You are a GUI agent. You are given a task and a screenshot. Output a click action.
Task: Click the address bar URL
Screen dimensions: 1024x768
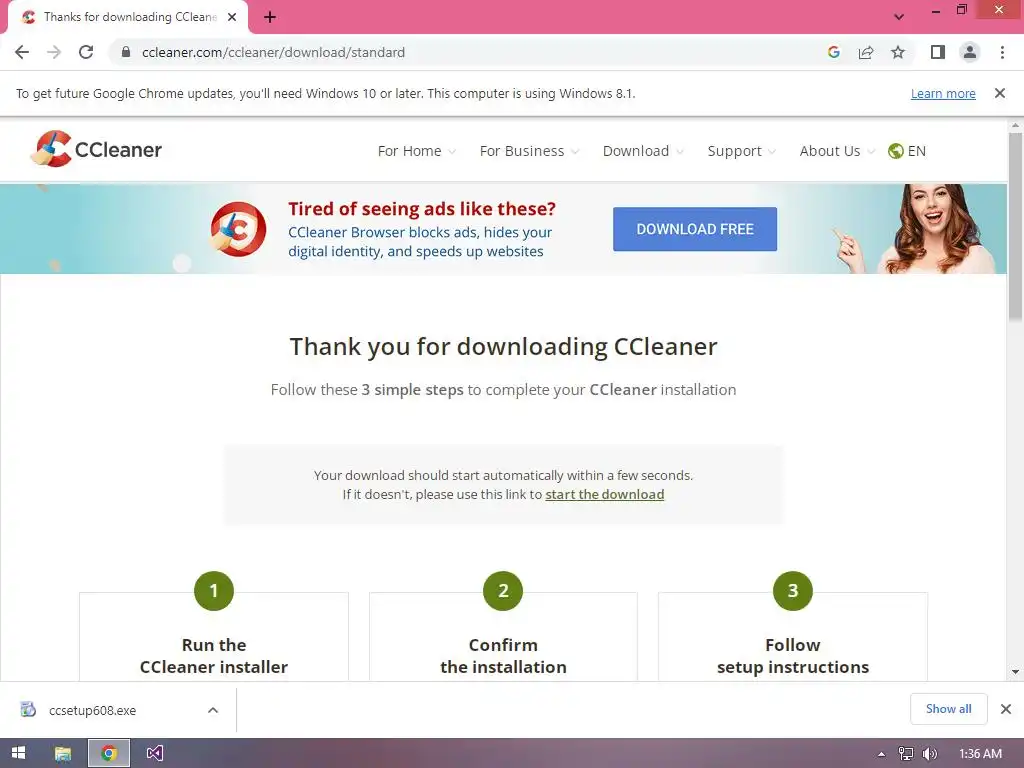pos(273,52)
